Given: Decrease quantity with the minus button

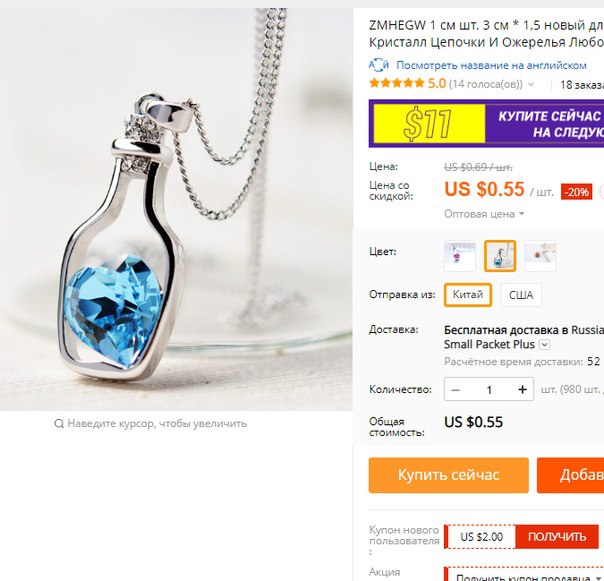Looking at the screenshot, I should (x=455, y=390).
